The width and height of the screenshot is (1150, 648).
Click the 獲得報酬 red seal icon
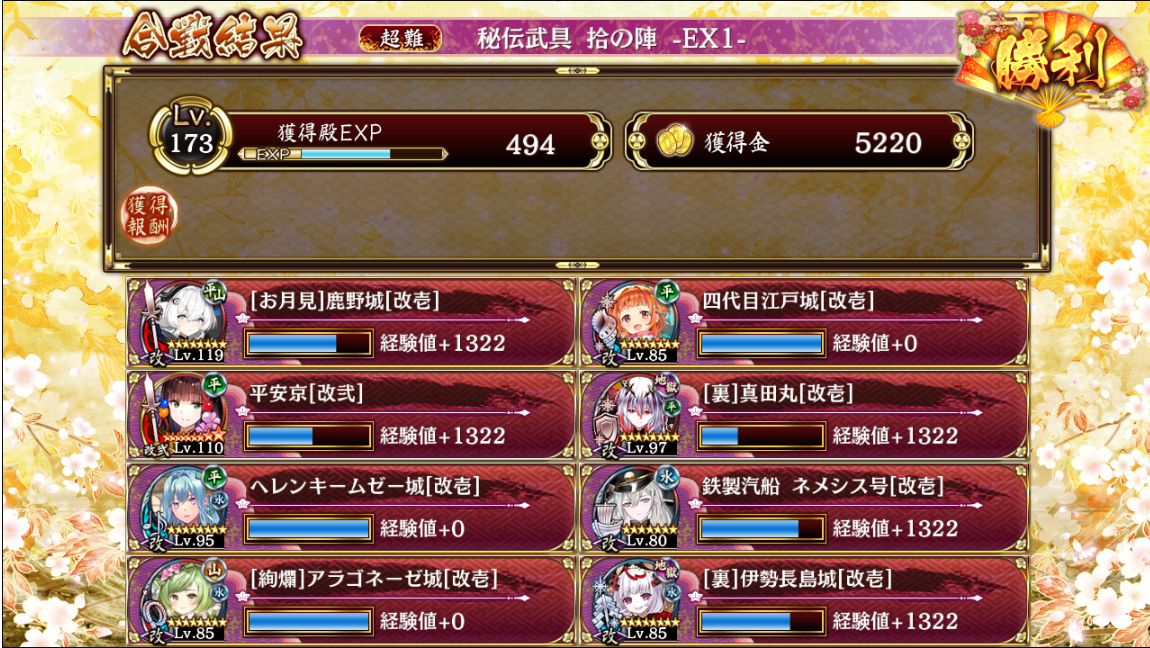point(150,216)
